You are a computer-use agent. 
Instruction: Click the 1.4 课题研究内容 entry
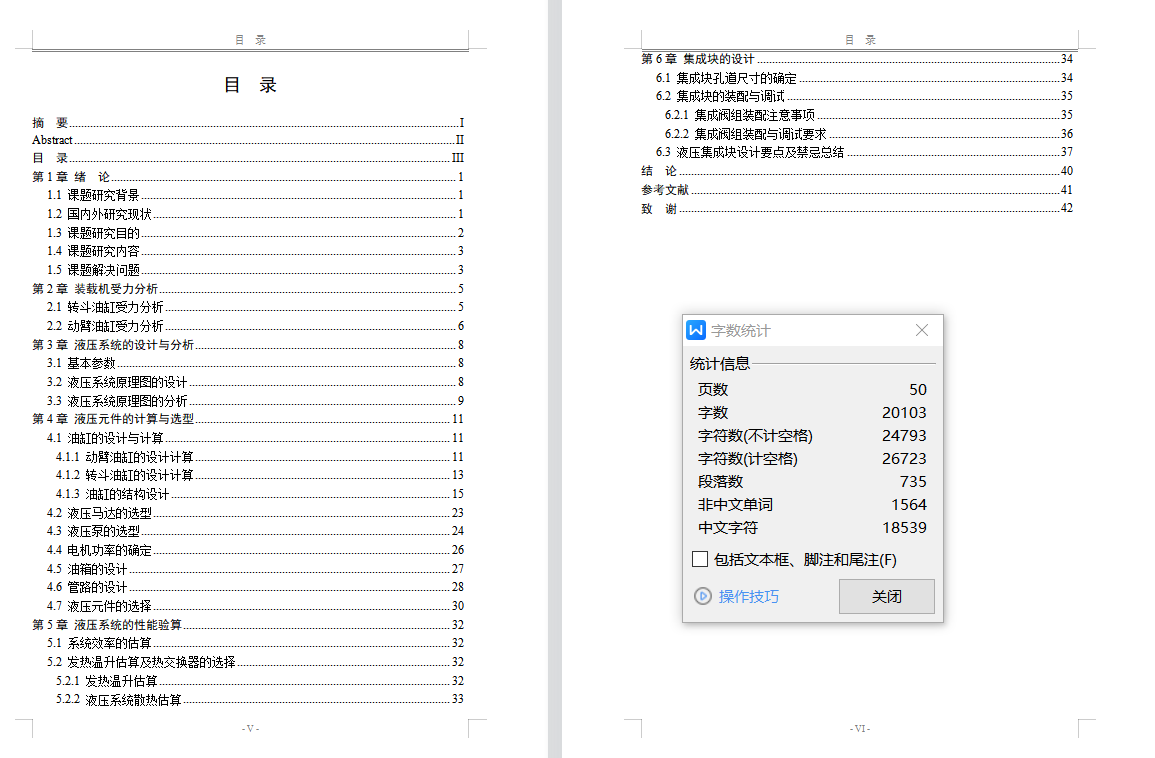pyautogui.click(x=256, y=251)
